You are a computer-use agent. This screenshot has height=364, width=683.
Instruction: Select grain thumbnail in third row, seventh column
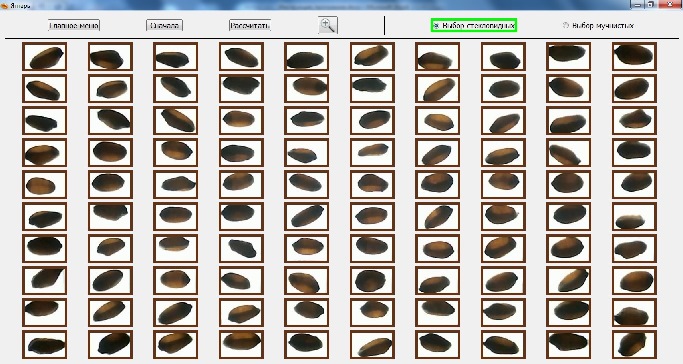[x=437, y=121]
